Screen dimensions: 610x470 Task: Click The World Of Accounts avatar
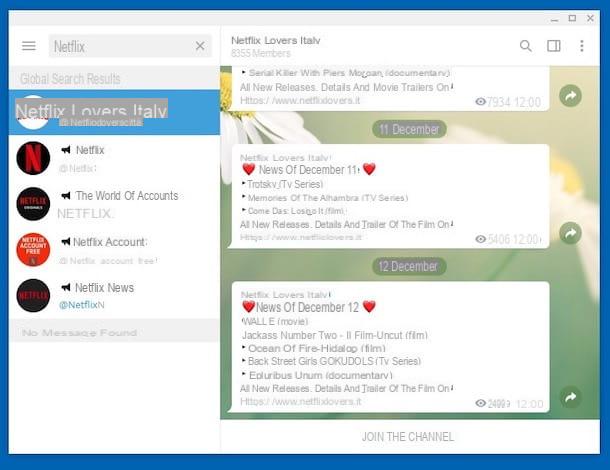tap(33, 204)
